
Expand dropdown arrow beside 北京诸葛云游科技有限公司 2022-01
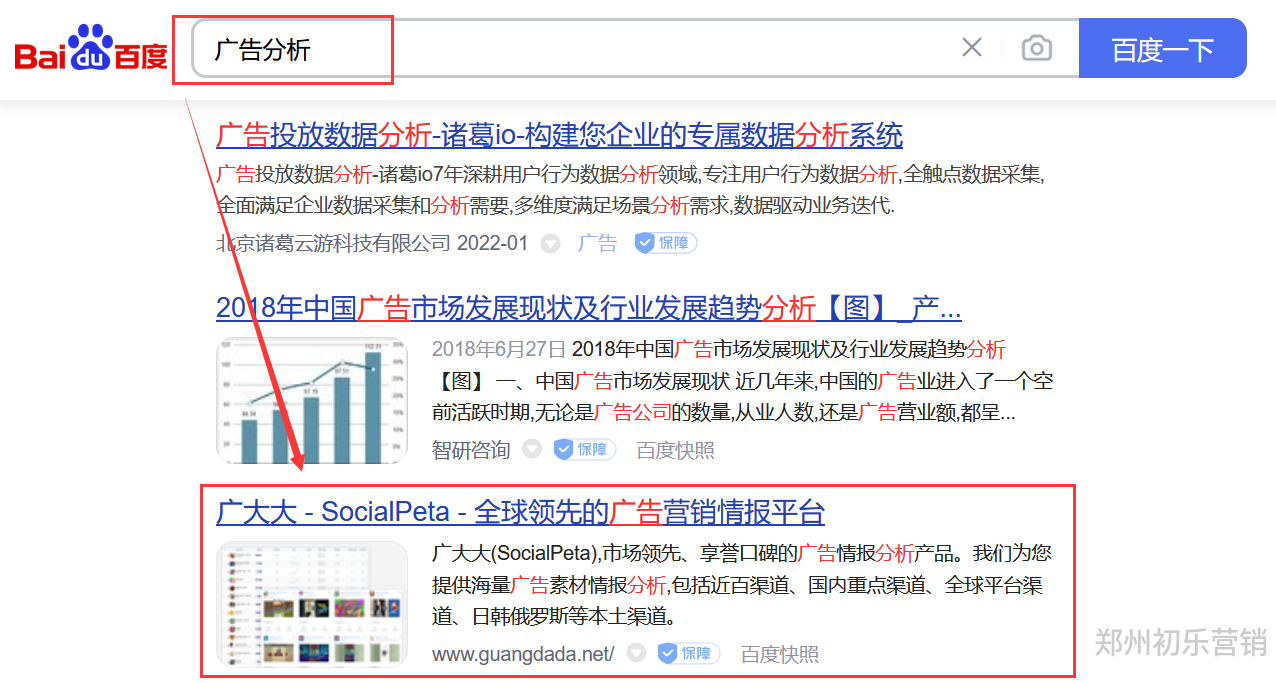coord(550,243)
